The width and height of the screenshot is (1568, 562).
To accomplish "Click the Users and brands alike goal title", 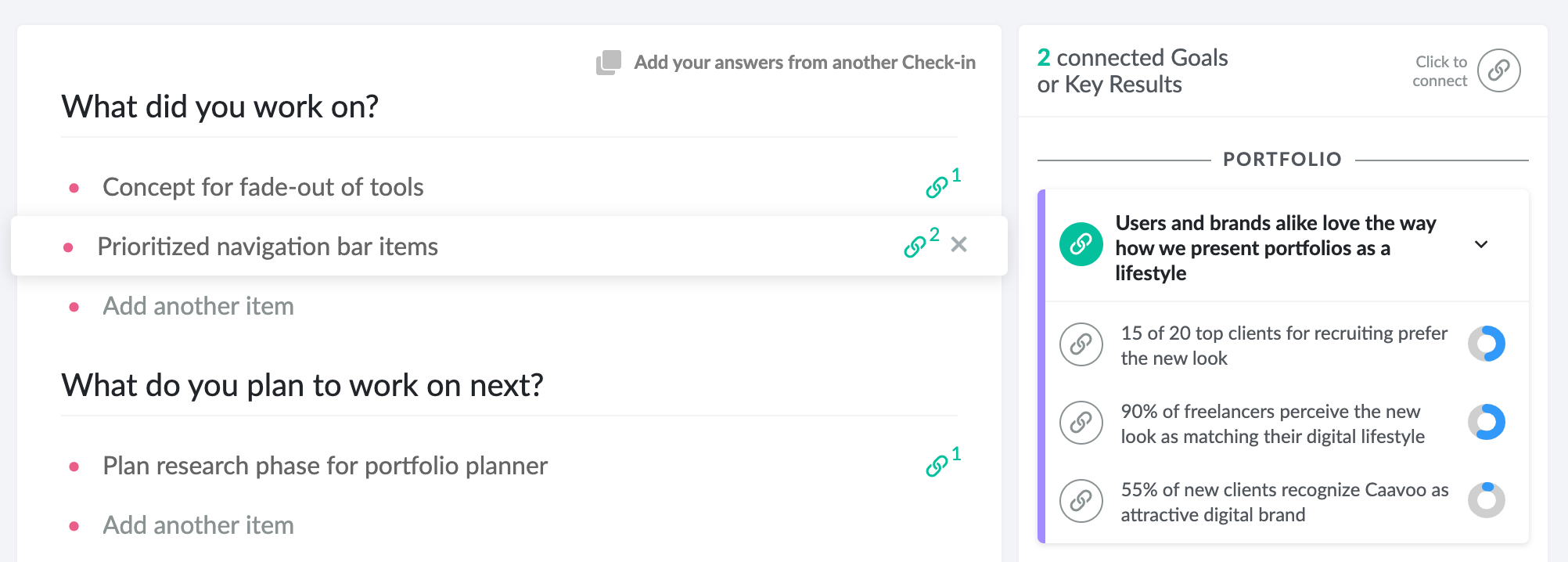I will (1275, 248).
